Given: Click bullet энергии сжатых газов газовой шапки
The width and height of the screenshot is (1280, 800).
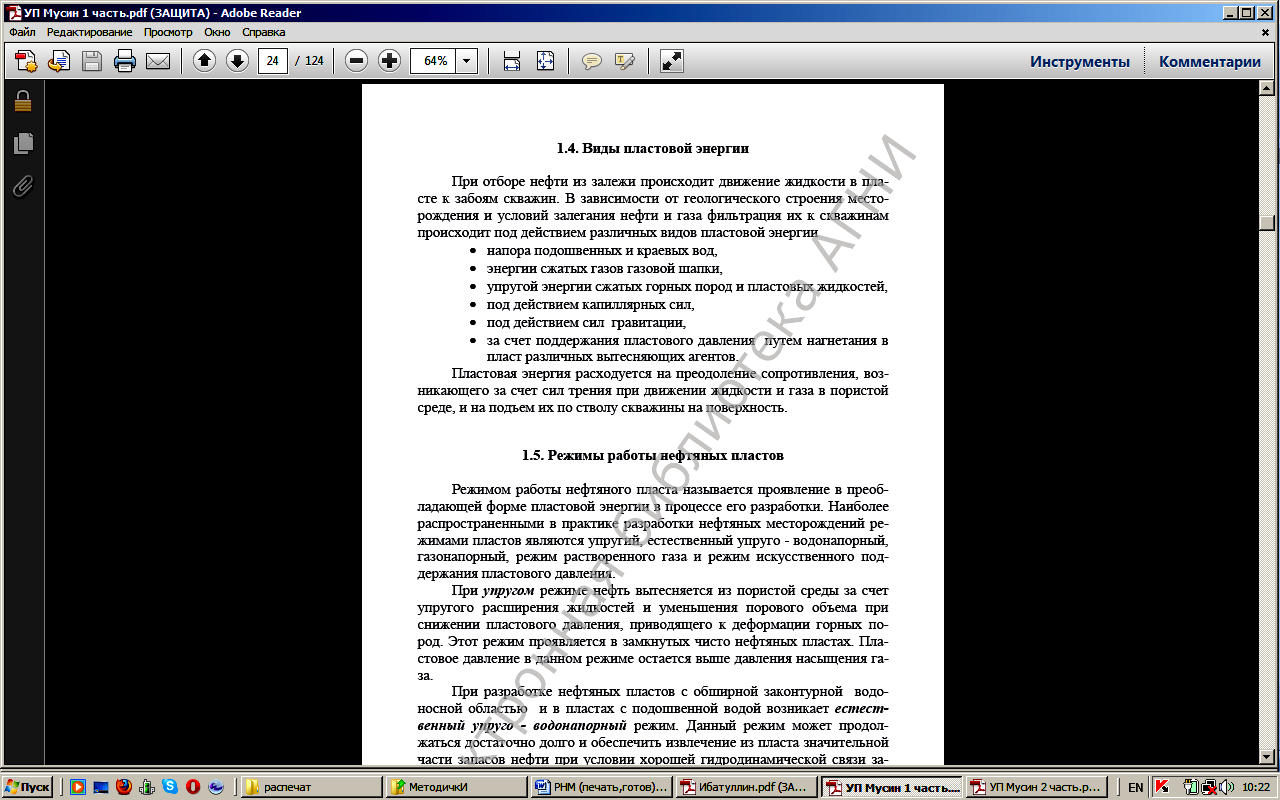Looking at the screenshot, I should 604,269.
